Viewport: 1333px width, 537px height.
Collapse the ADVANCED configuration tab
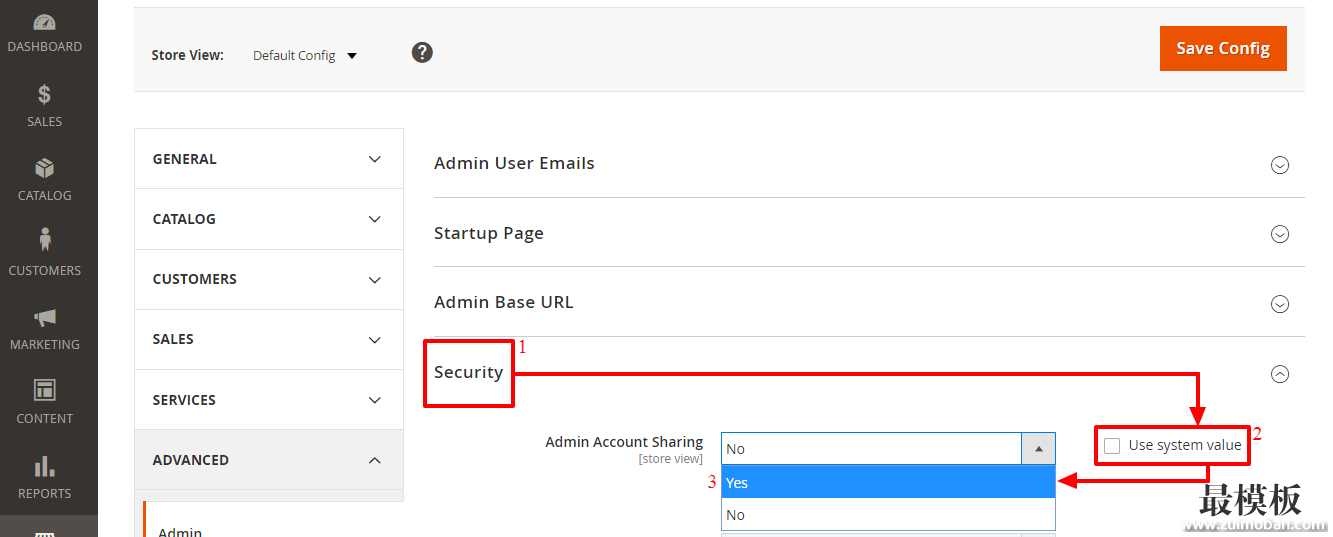tap(269, 460)
